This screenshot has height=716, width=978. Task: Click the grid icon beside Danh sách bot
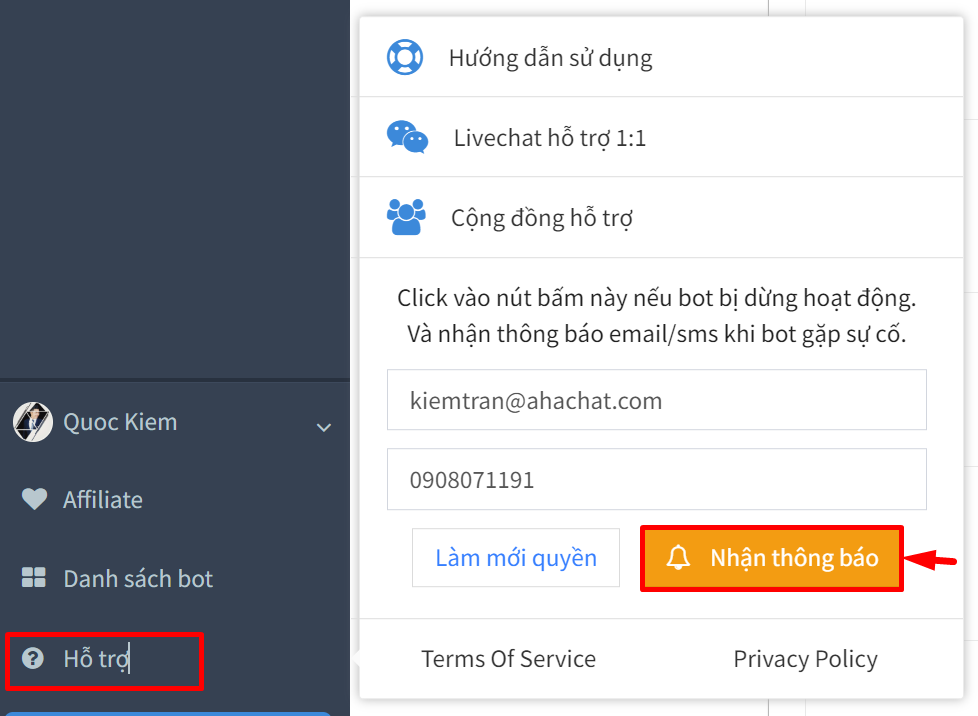(34, 578)
